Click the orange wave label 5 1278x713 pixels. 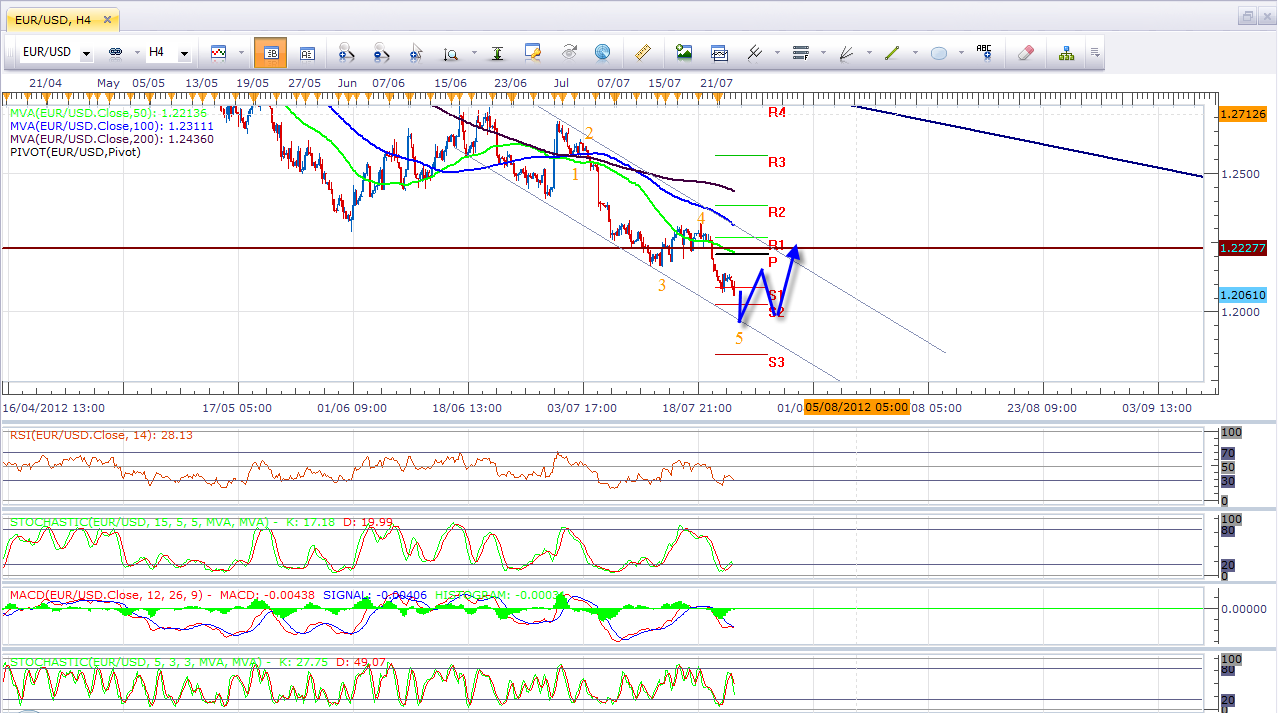coord(739,338)
